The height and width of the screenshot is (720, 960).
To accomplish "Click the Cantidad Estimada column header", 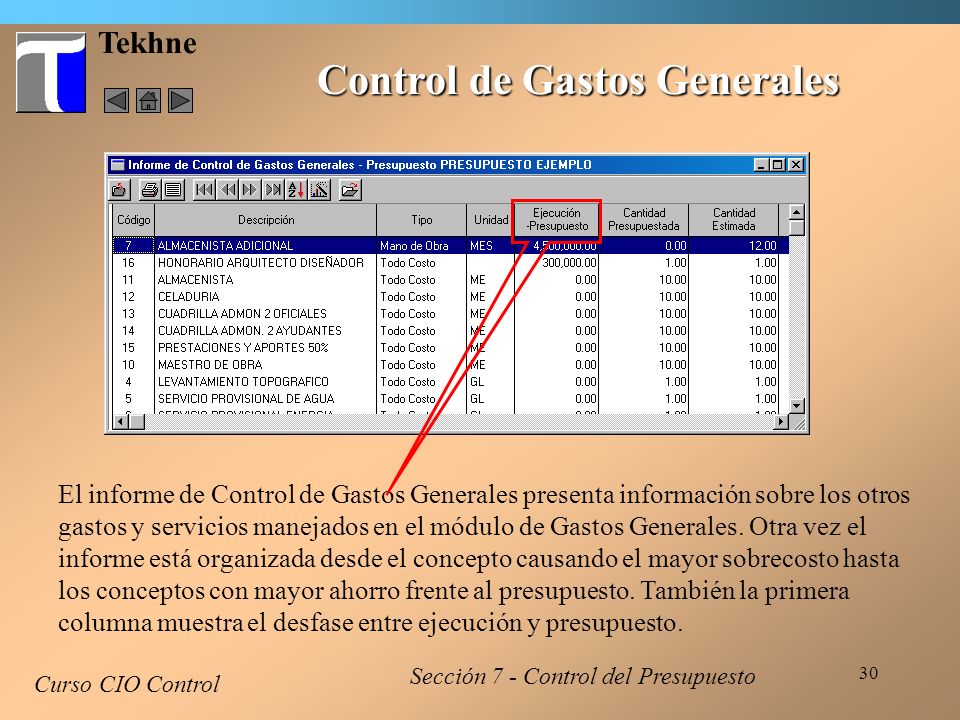I will click(733, 220).
